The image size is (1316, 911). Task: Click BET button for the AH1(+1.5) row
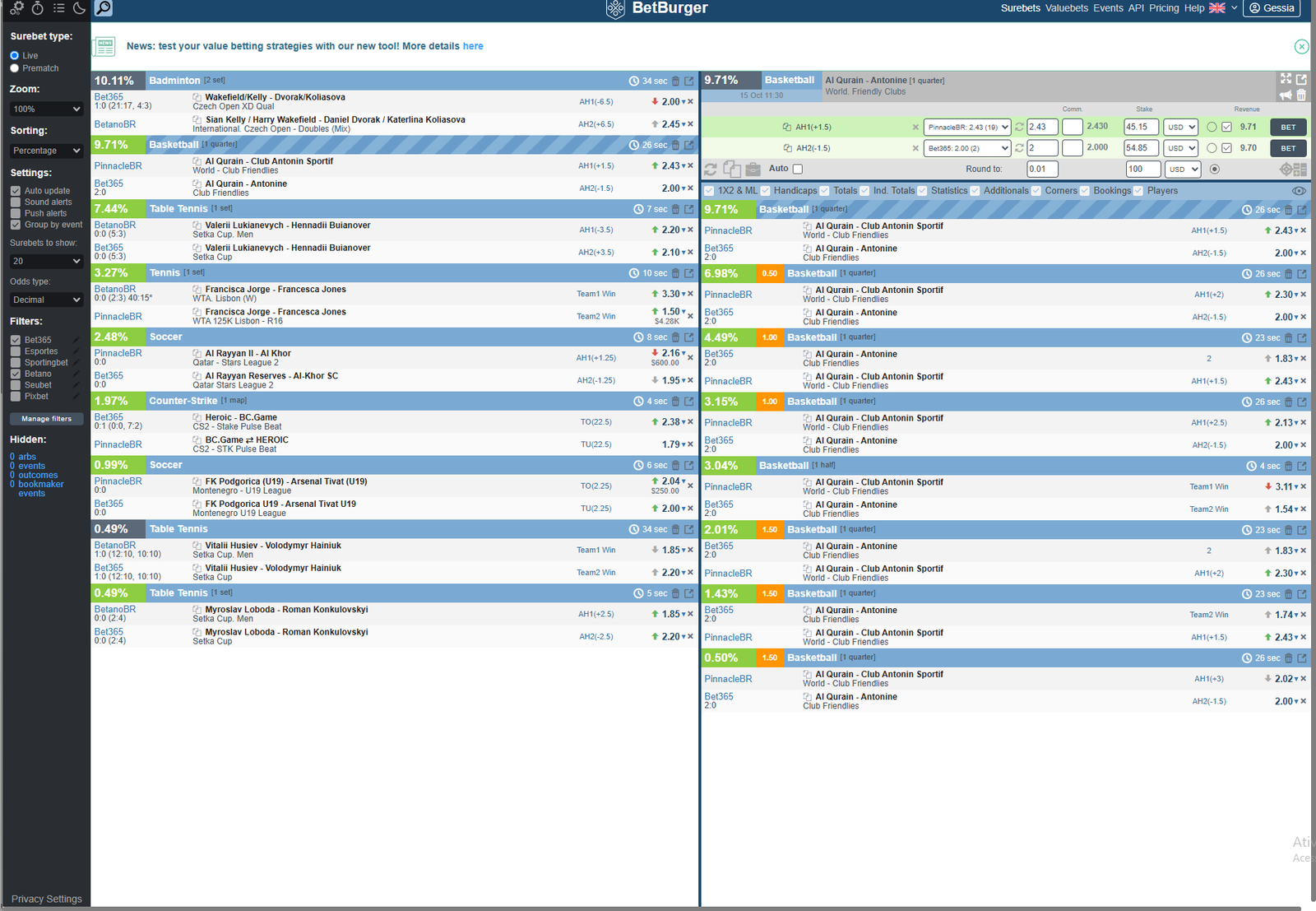click(x=1288, y=127)
